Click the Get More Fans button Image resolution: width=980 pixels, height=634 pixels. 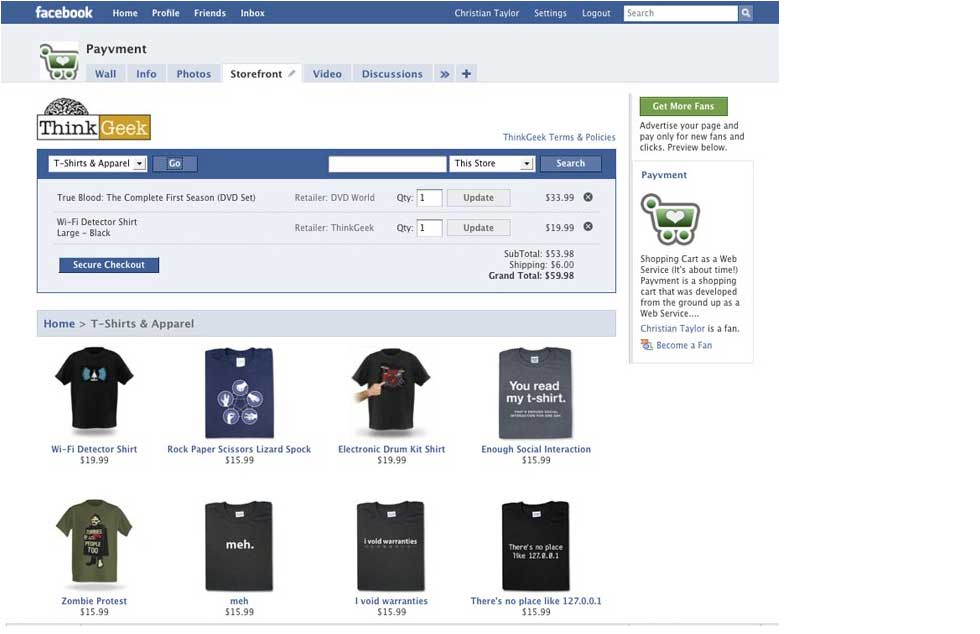pos(683,106)
